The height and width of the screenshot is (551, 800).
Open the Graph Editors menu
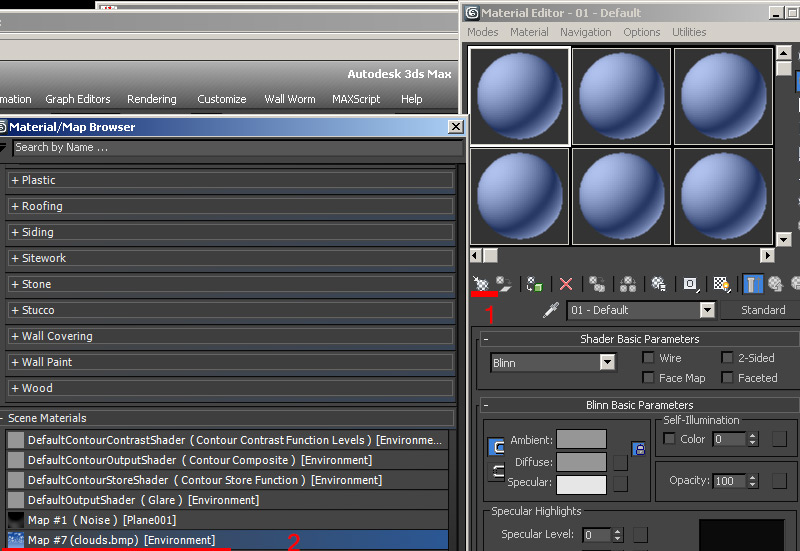tap(78, 99)
